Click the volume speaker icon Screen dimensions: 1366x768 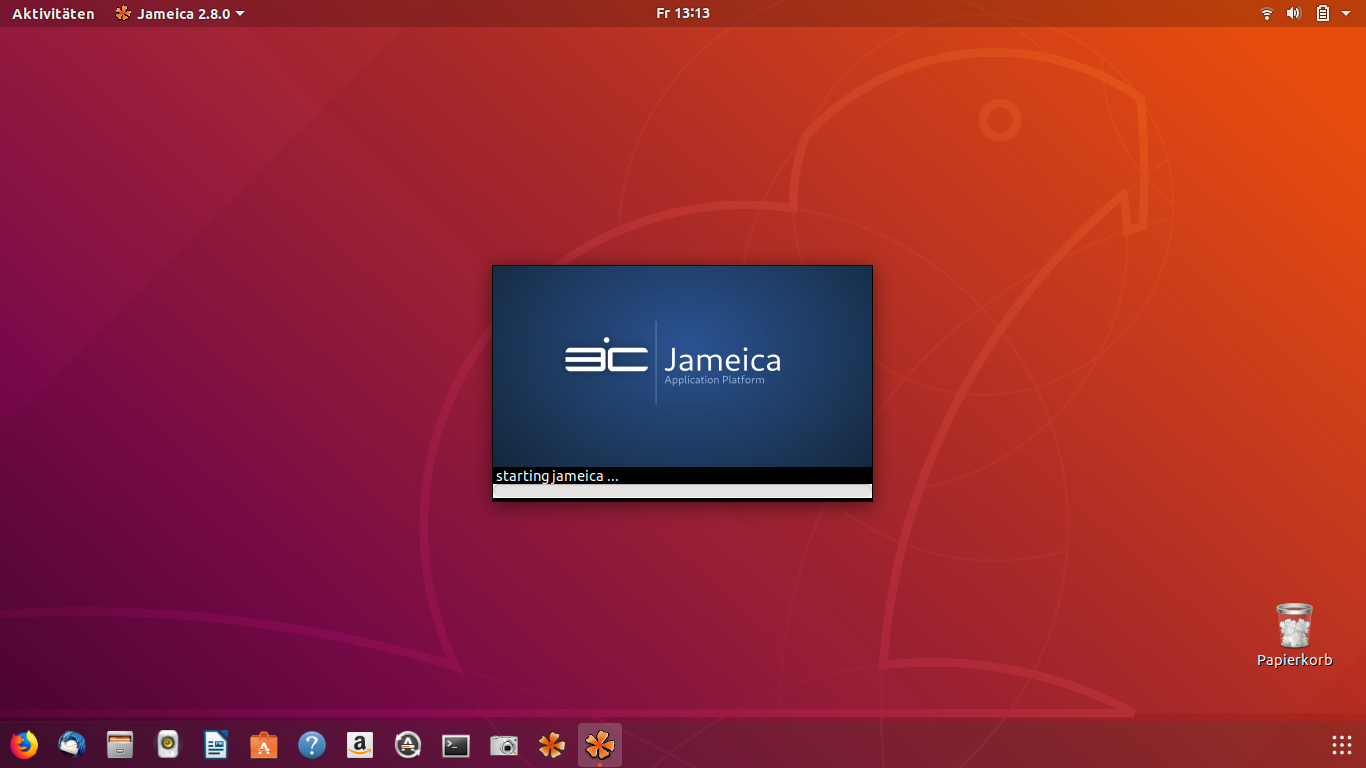pyautogui.click(x=1293, y=13)
